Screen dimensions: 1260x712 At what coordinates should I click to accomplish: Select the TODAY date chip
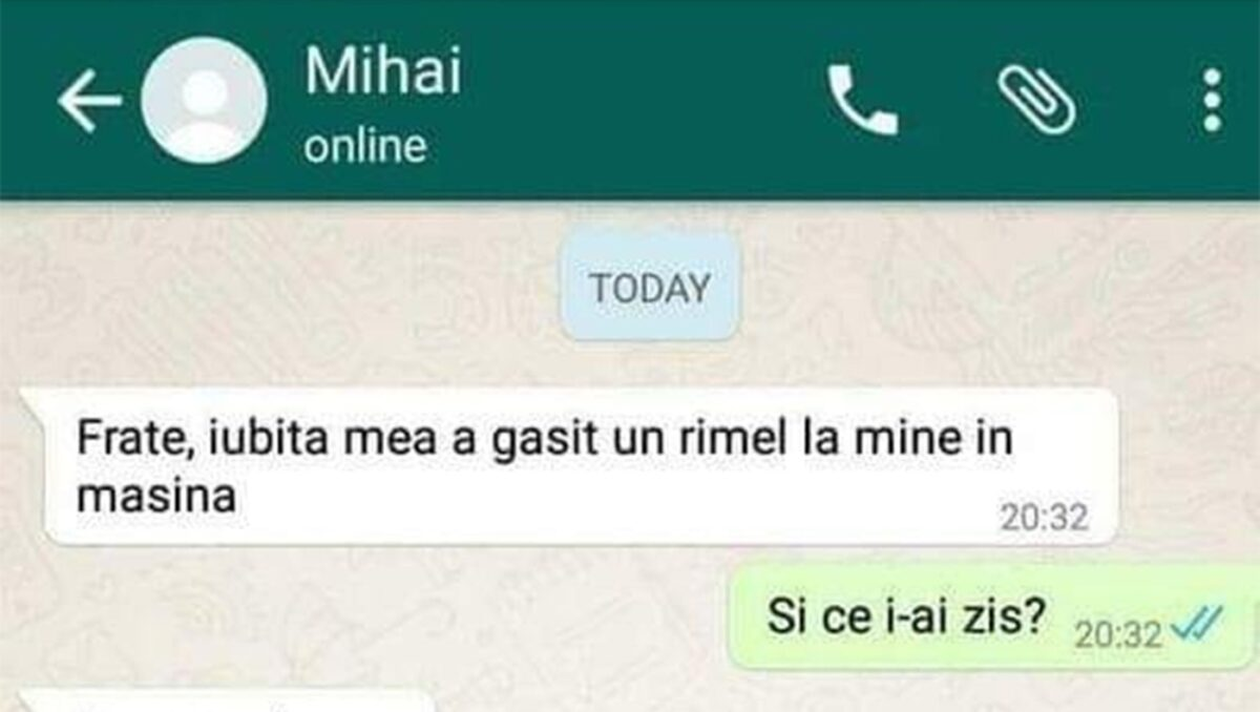tap(650, 288)
